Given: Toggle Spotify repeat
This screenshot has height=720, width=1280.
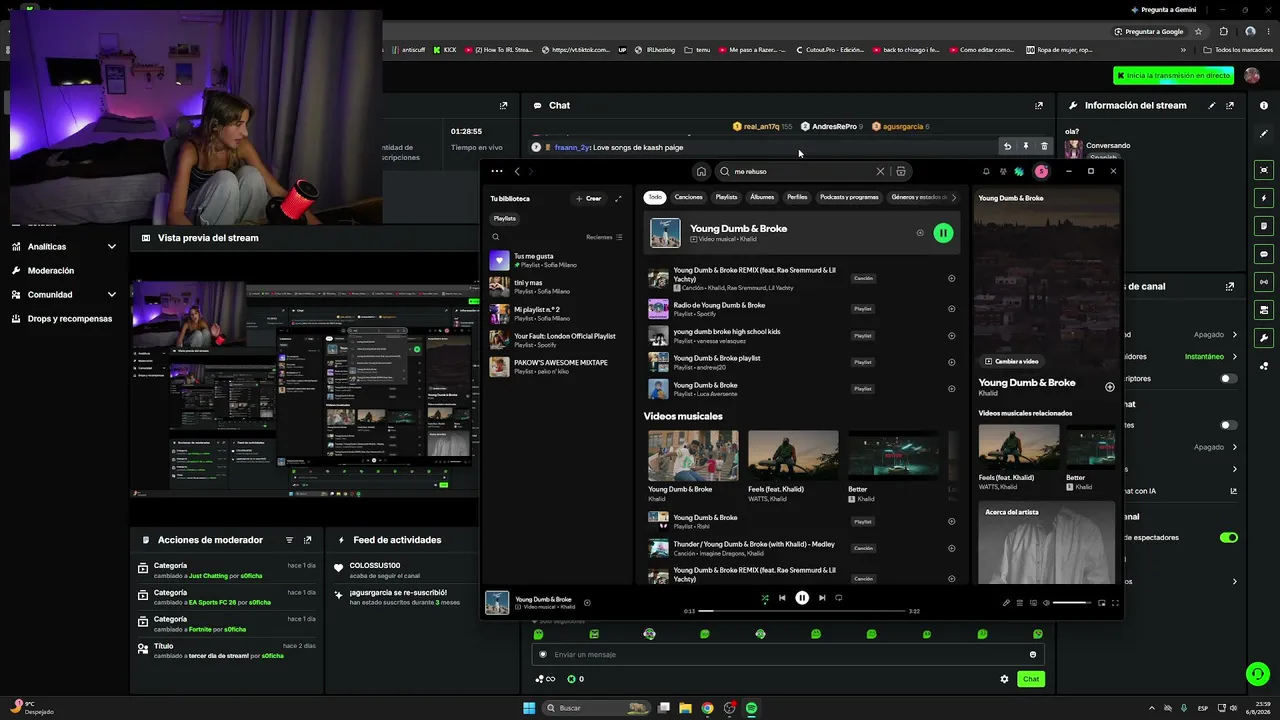Looking at the screenshot, I should click(839, 598).
